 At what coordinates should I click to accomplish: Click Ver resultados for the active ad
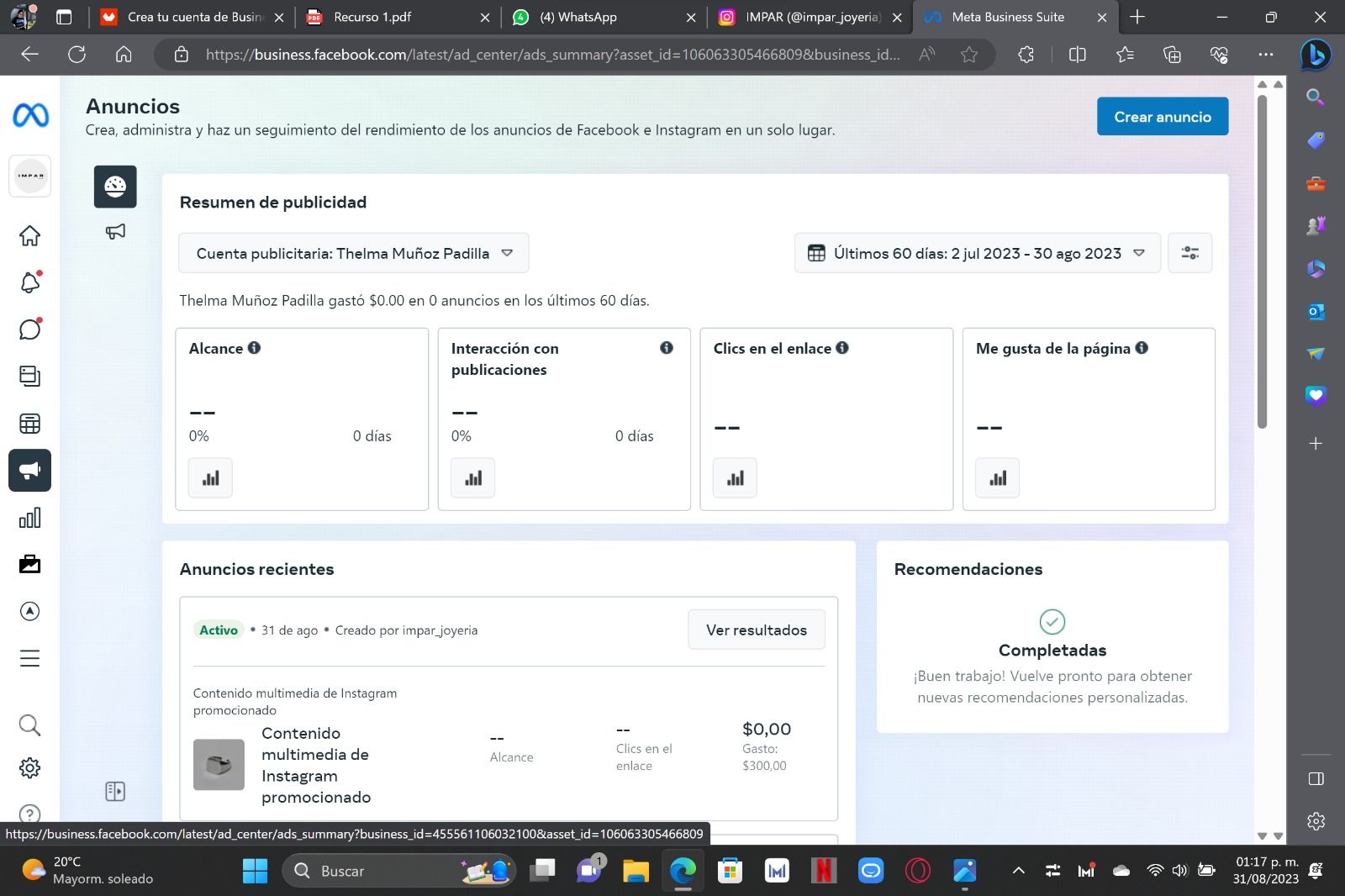coord(756,630)
